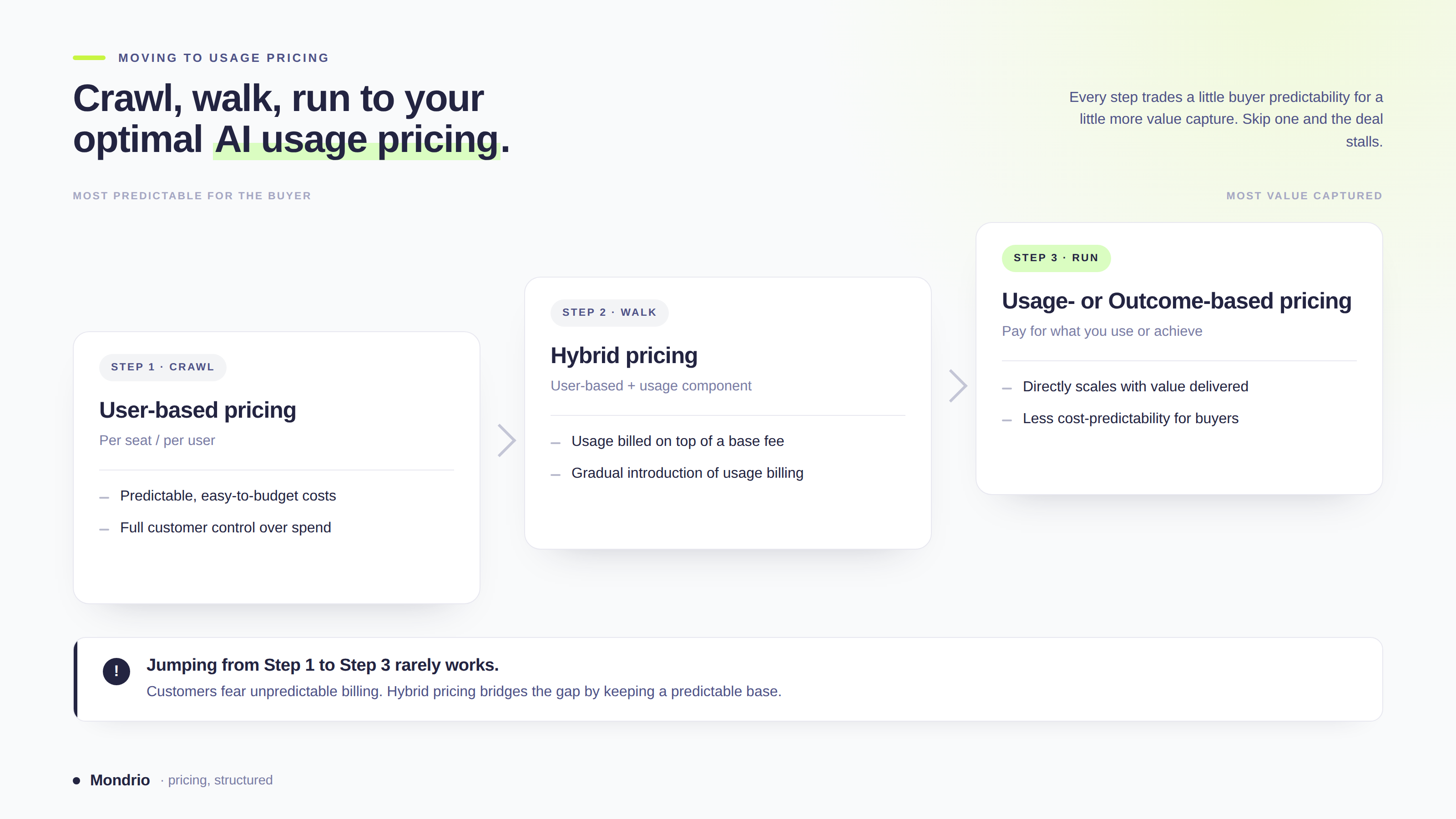Select the 'STEP 2 · WALK' badge

pos(609,313)
